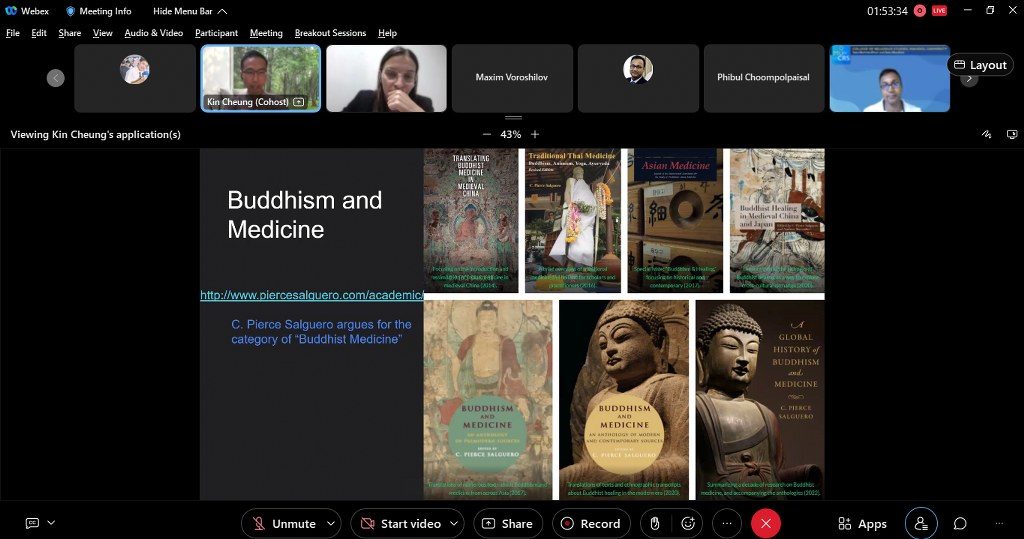Open the piercesalguero.com academic link

pyautogui.click(x=312, y=295)
